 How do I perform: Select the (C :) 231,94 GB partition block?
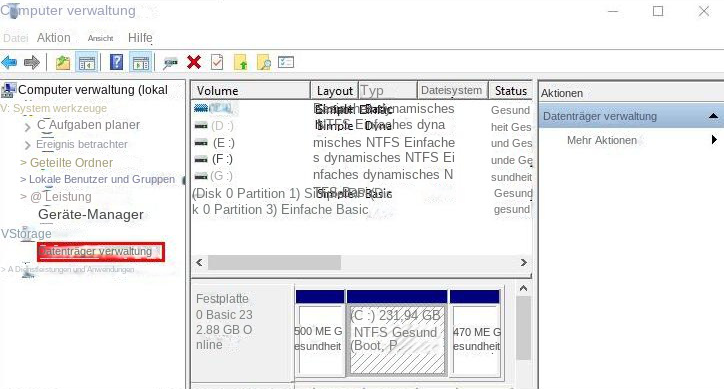pos(397,333)
